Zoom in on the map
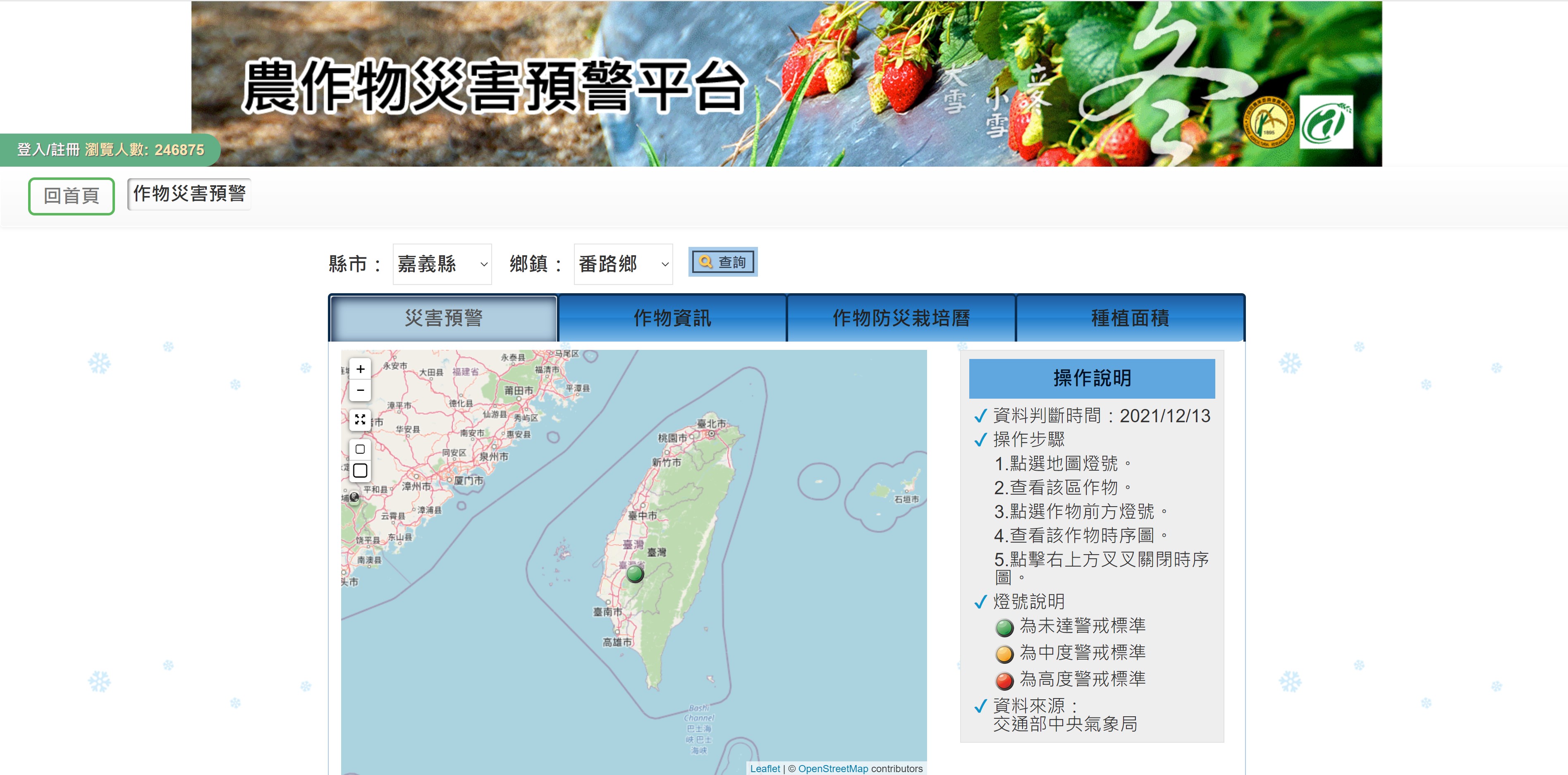Image resolution: width=1568 pixels, height=775 pixels. (360, 369)
